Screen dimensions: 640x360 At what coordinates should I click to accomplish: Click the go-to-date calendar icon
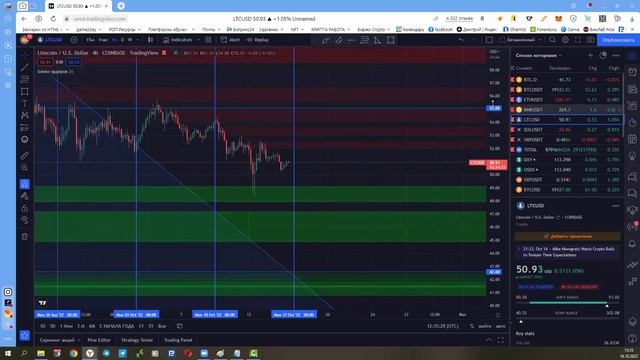click(180, 326)
